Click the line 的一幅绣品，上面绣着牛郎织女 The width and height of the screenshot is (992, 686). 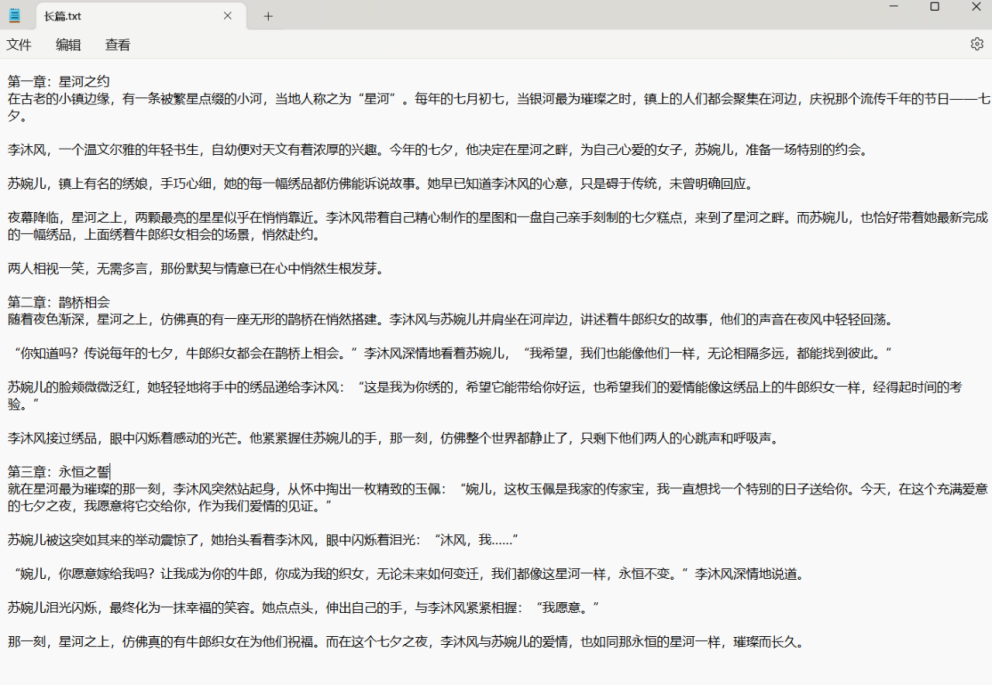click(164, 235)
